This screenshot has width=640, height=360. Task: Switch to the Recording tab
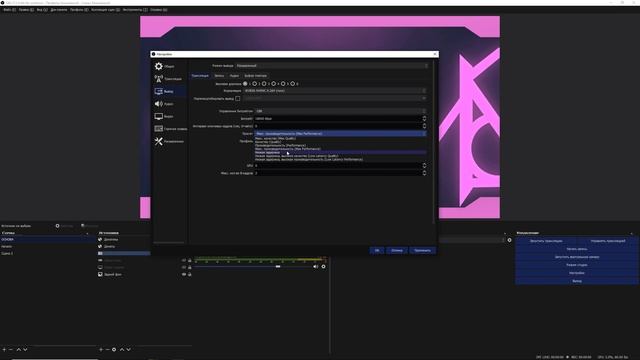point(219,76)
